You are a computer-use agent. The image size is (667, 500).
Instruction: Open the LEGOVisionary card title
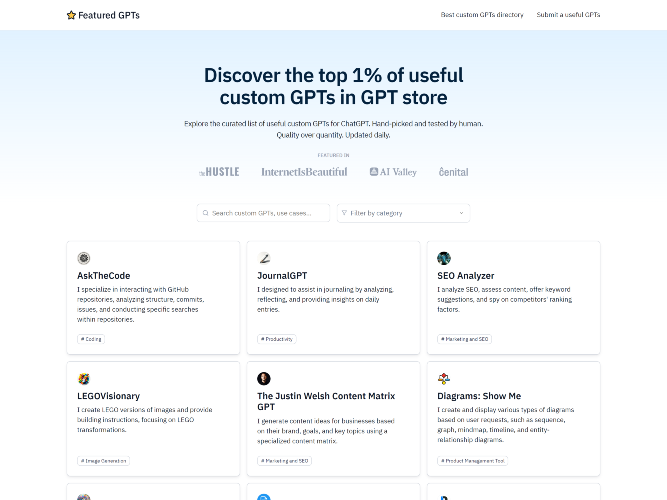point(108,396)
